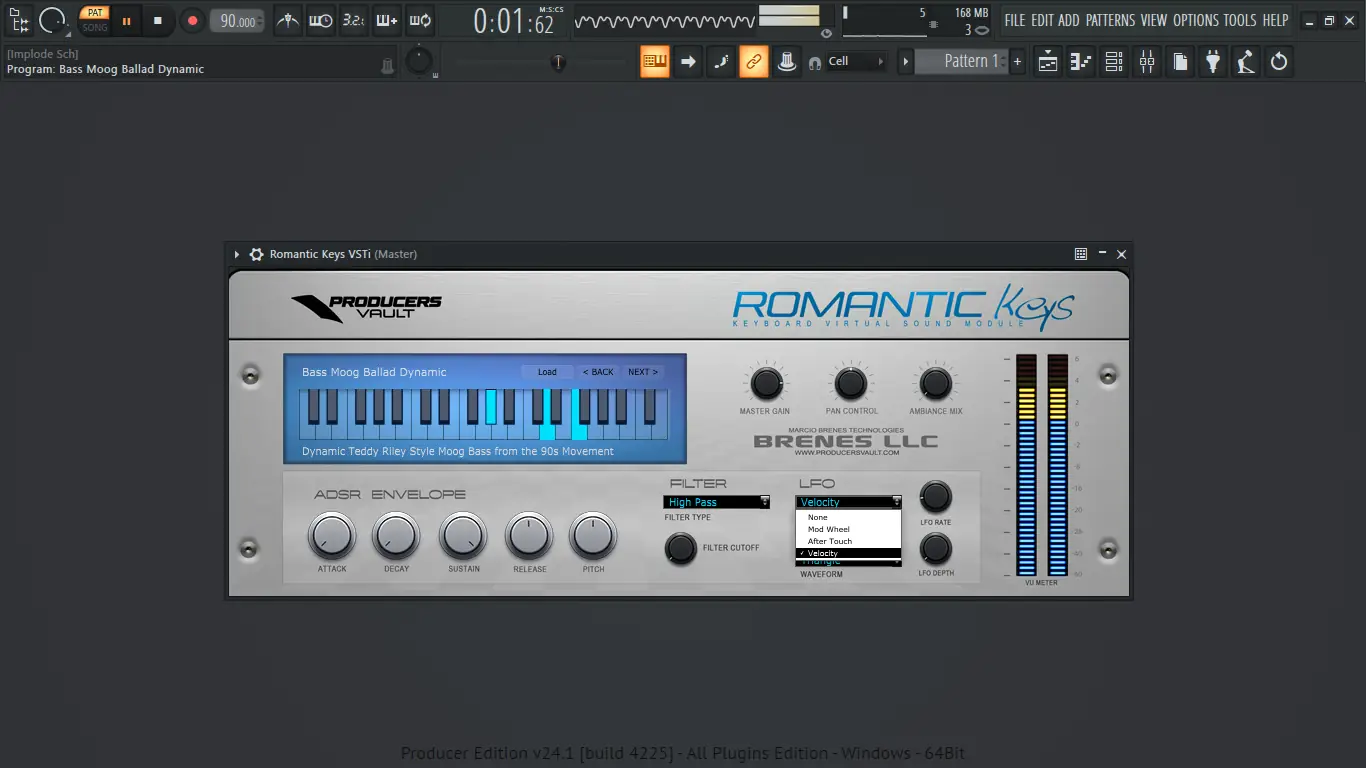The image size is (1366, 768).
Task: Open the ADD menu
Action: 1069,20
